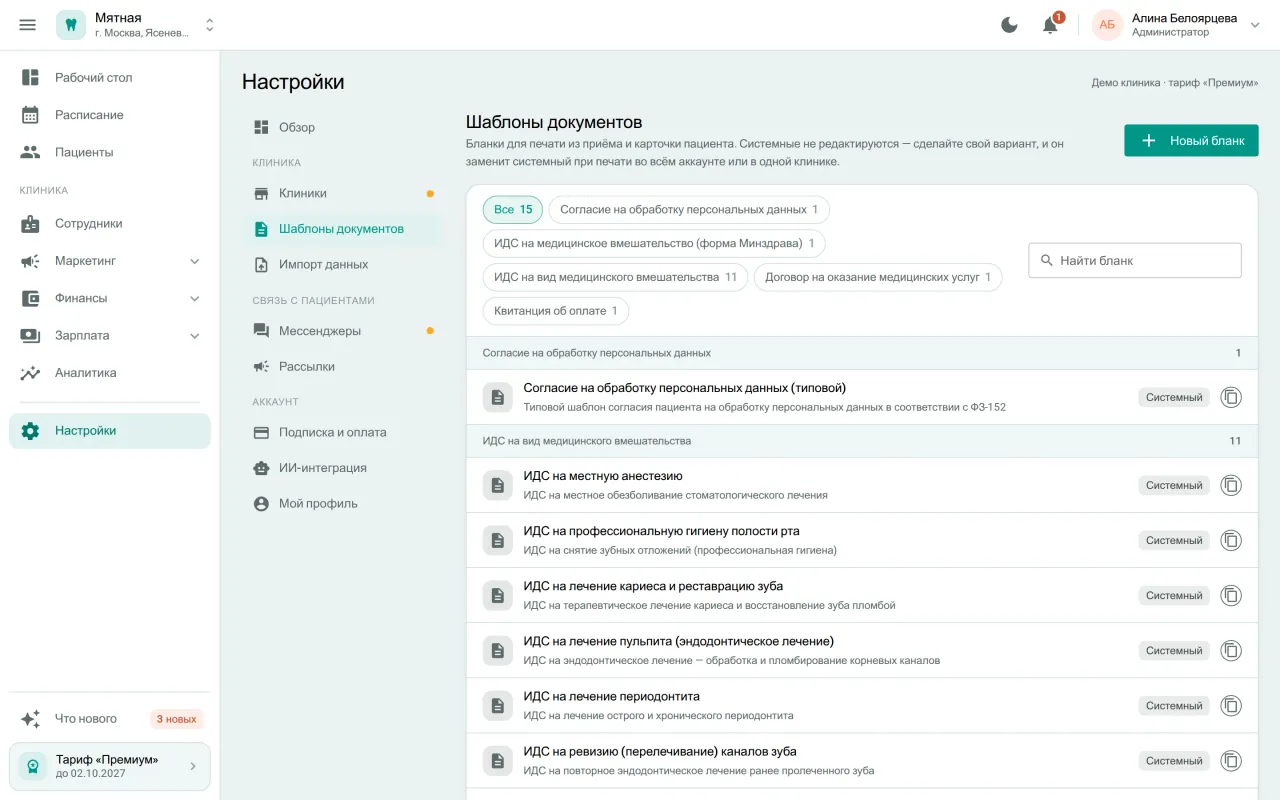Click the Подписка и оплата card icon
1280x800 pixels.
click(261, 433)
